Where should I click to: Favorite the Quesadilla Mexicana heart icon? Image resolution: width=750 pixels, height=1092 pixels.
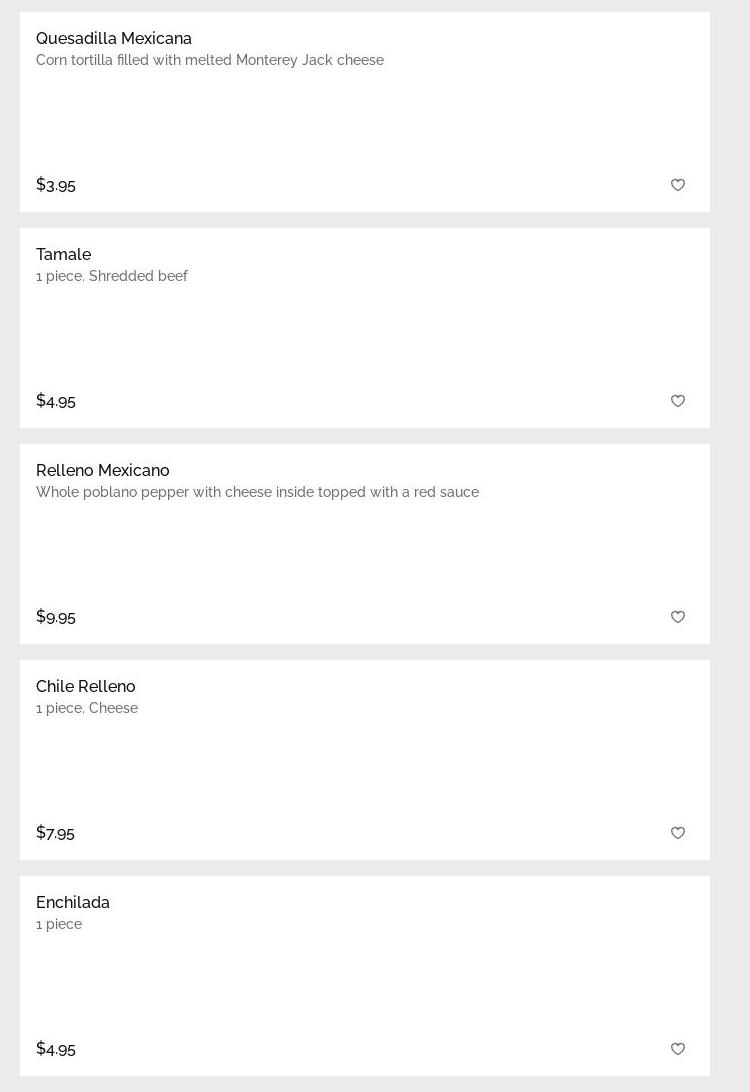click(x=678, y=185)
